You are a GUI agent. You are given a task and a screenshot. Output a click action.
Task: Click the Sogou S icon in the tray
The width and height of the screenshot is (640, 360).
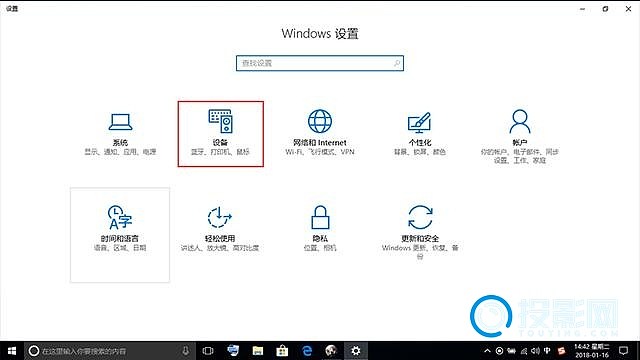(562, 351)
